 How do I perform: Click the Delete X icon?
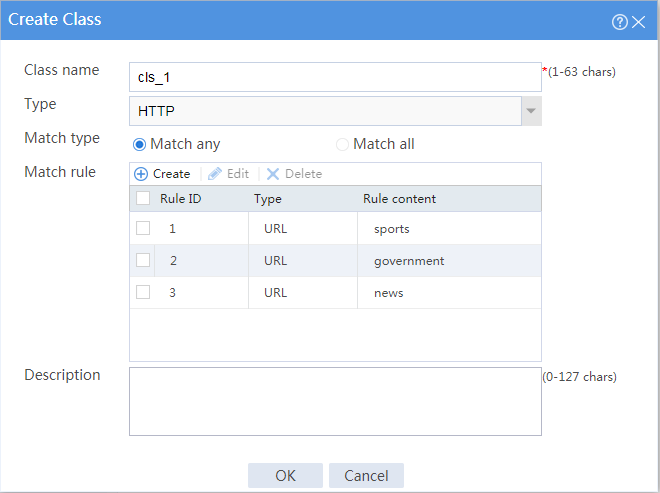[x=273, y=174]
